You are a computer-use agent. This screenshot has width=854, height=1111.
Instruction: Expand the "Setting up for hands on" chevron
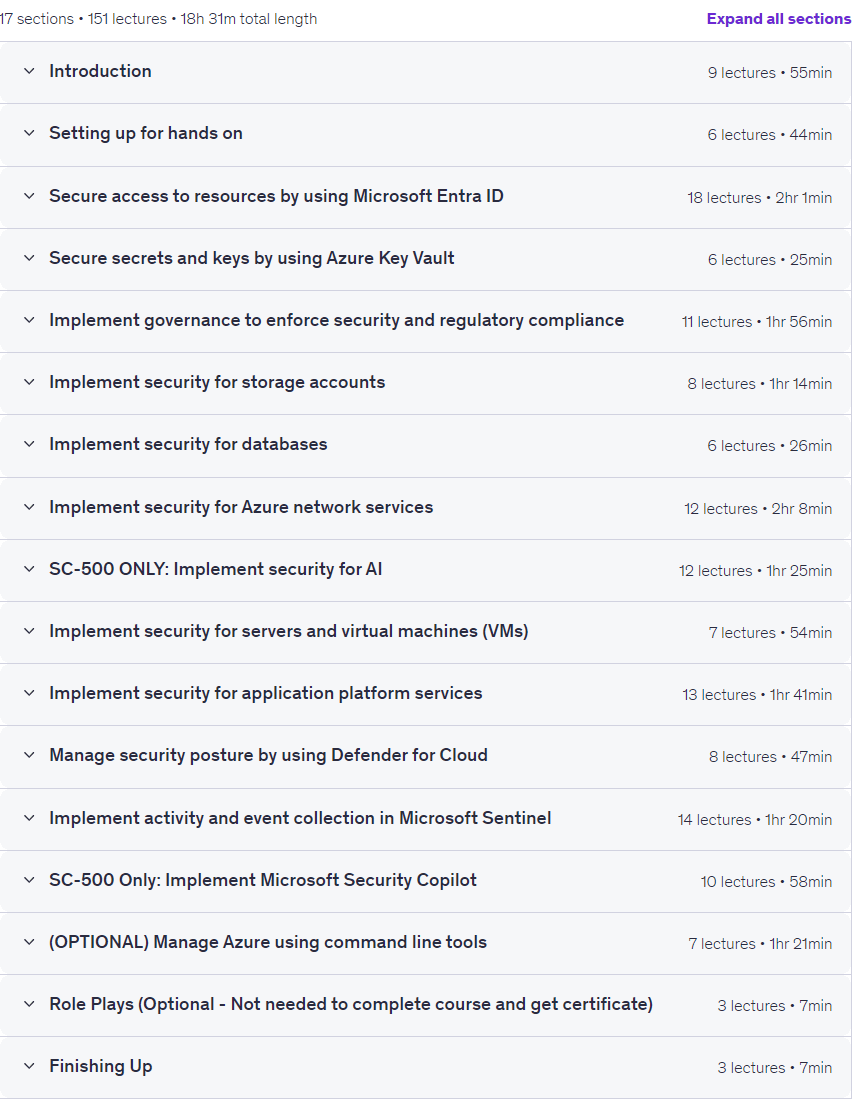[29, 133]
